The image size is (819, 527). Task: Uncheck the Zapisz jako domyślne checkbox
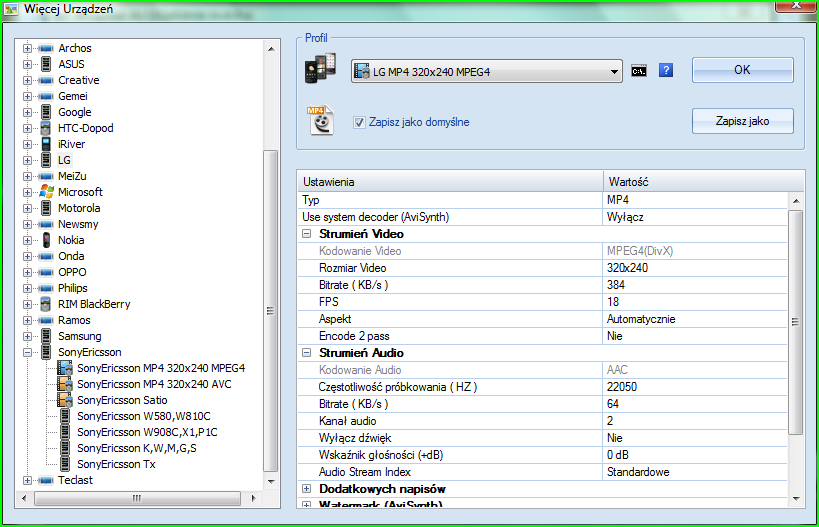pyautogui.click(x=359, y=122)
